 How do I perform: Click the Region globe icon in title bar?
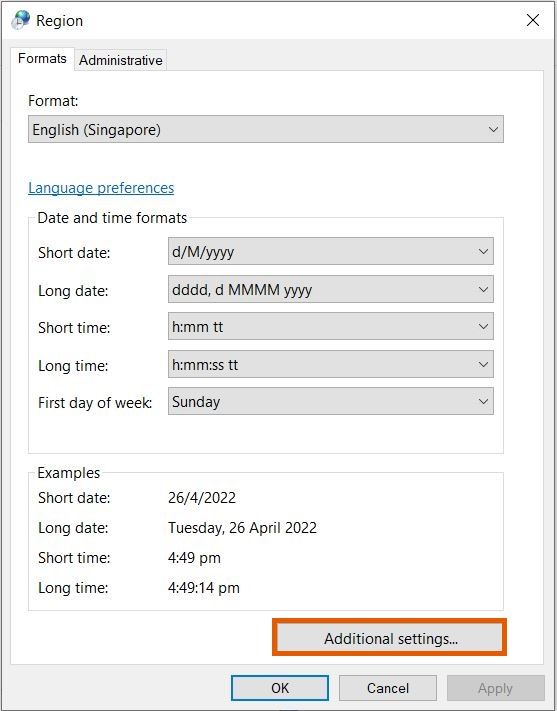click(20, 20)
